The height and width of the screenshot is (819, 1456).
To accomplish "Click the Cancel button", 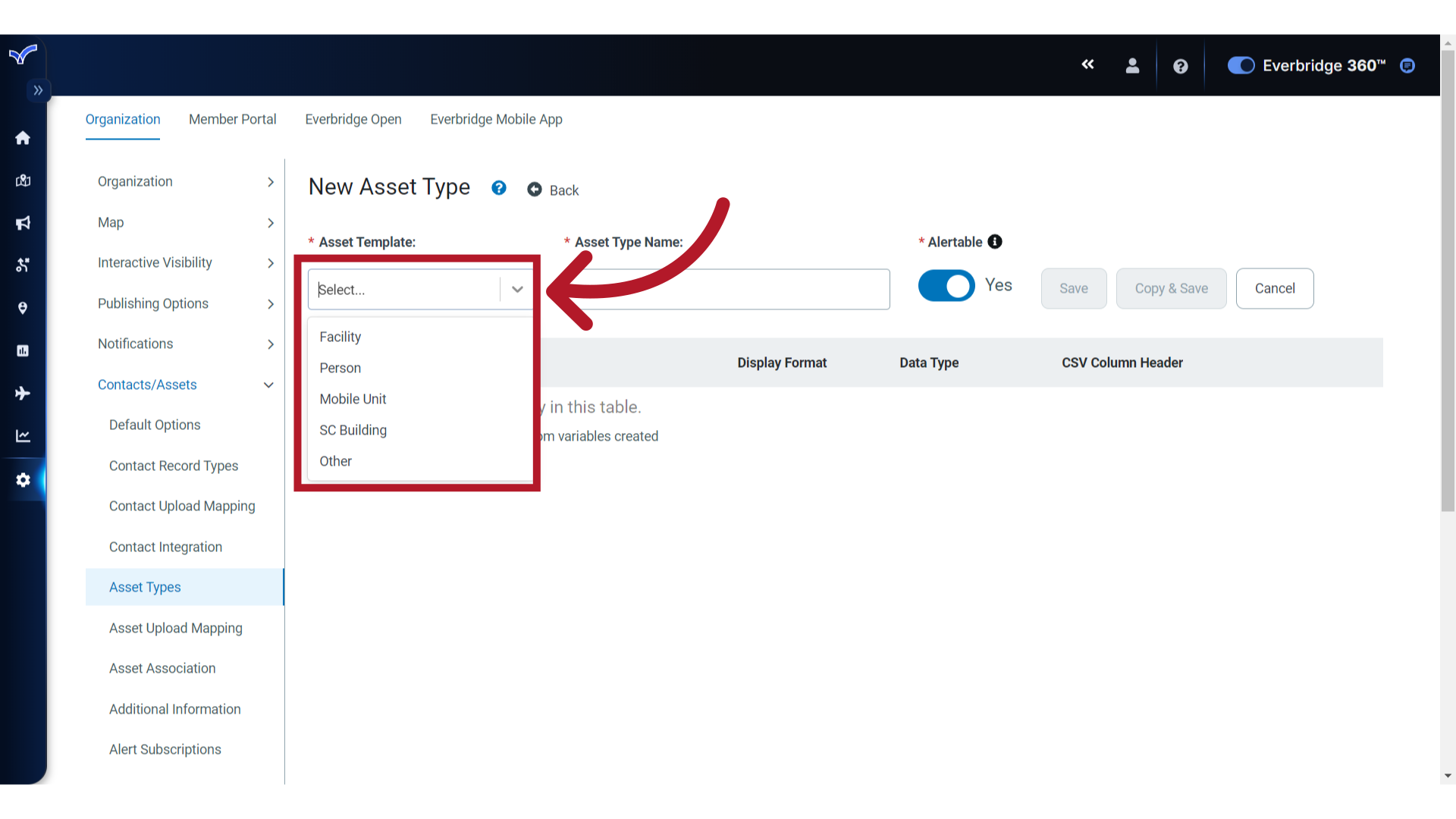I will tap(1275, 288).
